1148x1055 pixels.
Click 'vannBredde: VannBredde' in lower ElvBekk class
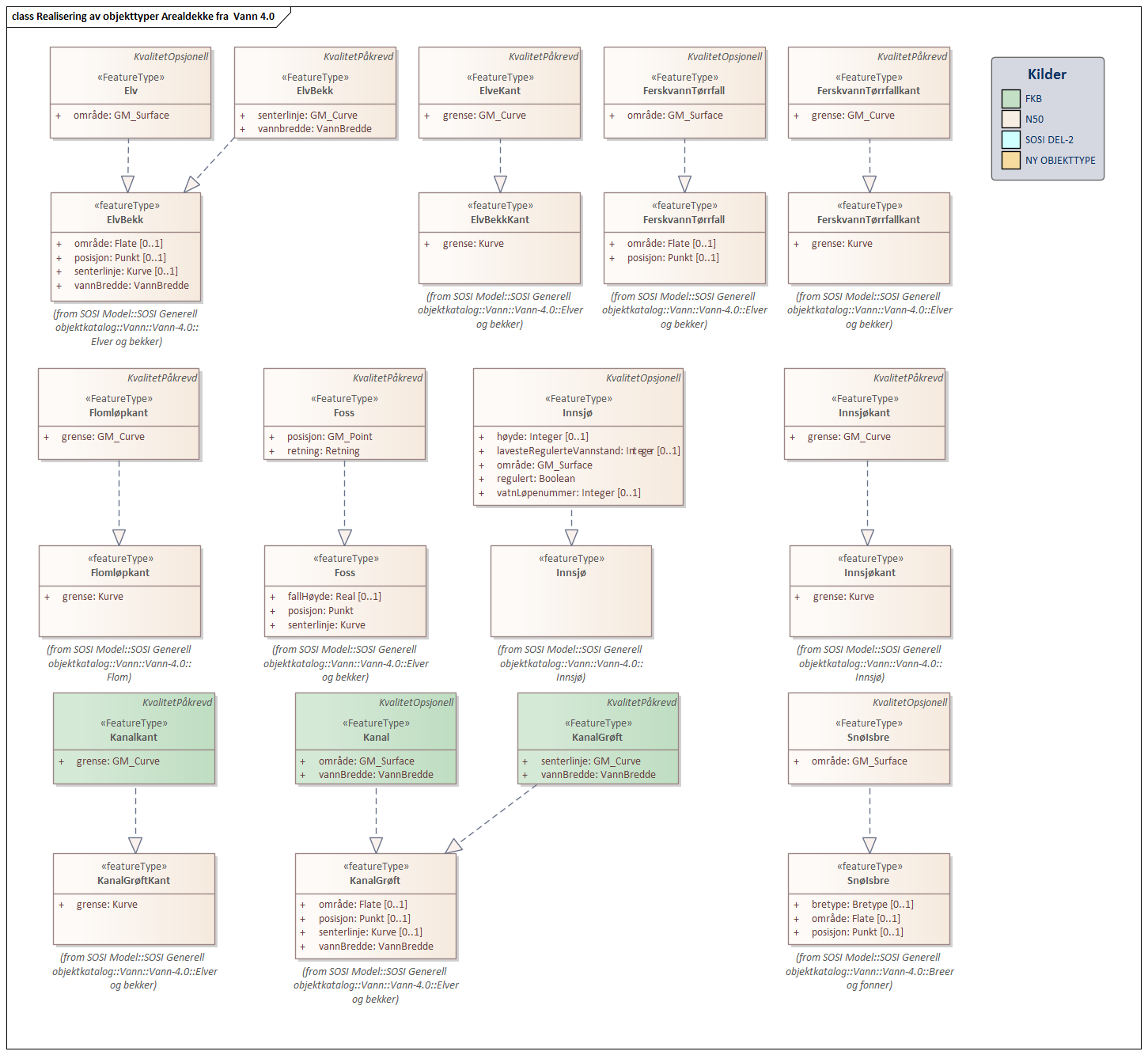click(131, 286)
